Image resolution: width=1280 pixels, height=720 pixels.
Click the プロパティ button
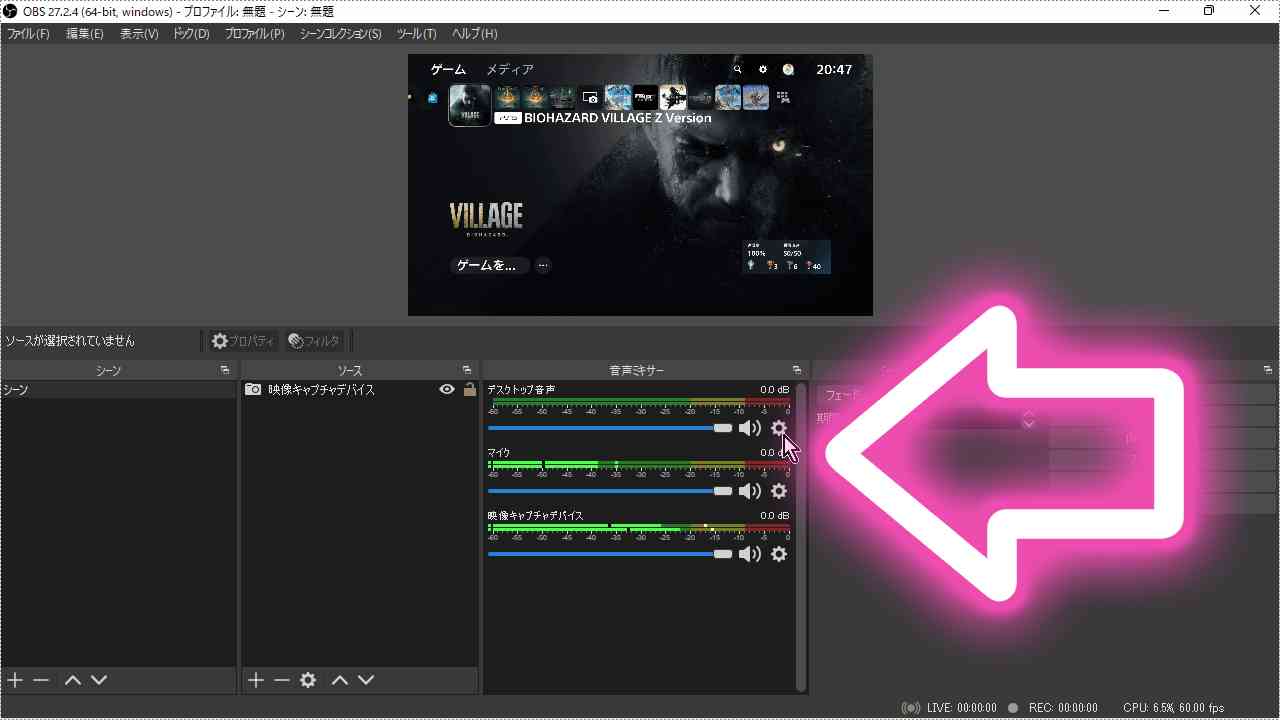(x=242, y=341)
